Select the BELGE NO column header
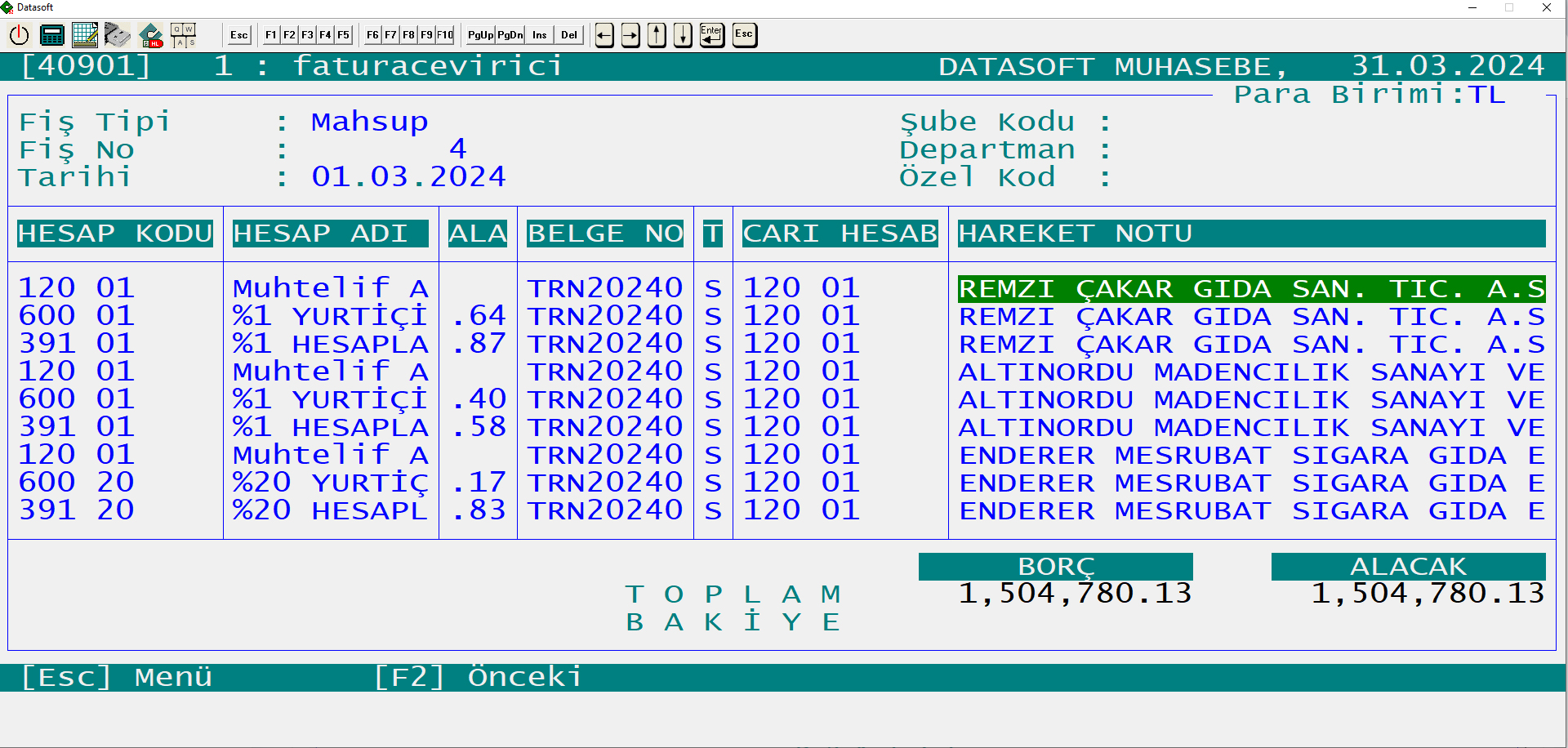Viewport: 1568px width, 748px height. coord(605,234)
